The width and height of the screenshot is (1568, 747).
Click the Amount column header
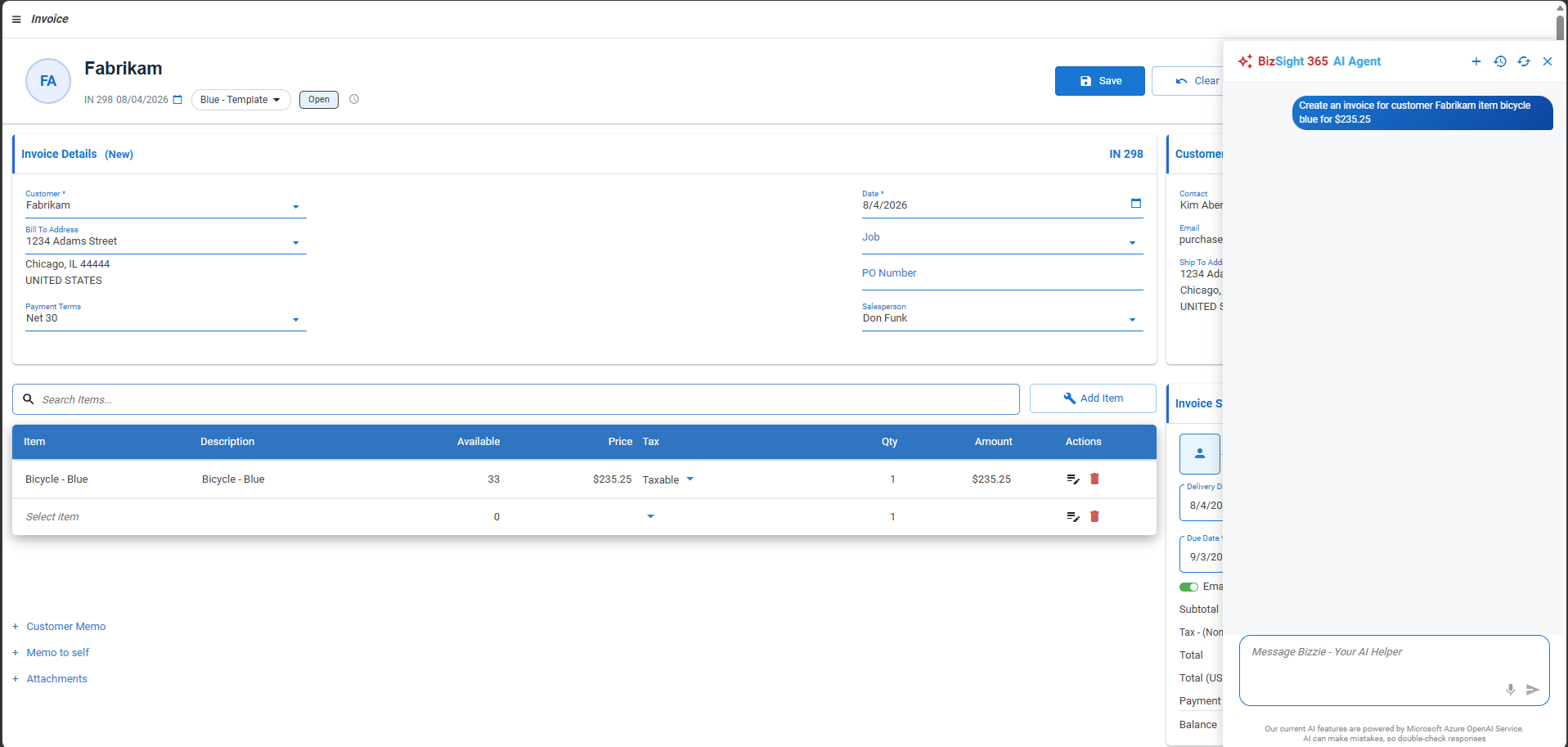993,442
